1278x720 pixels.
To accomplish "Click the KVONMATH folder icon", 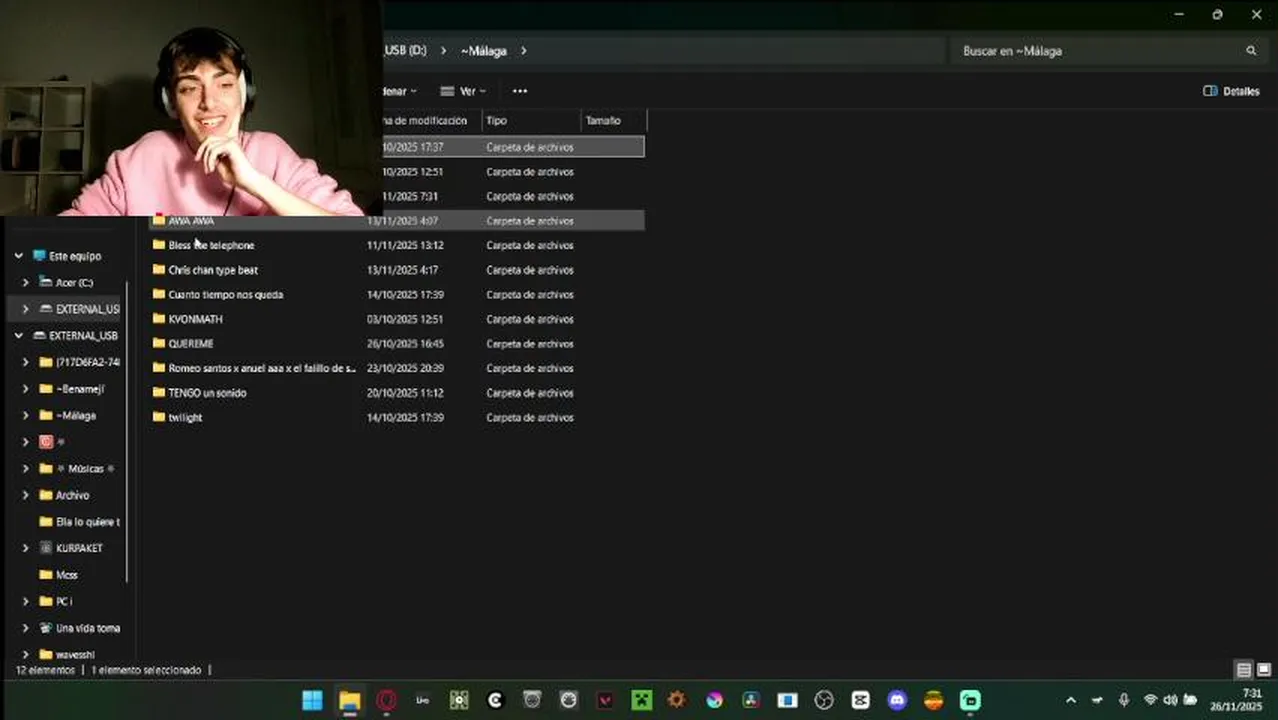I will pyautogui.click(x=159, y=319).
